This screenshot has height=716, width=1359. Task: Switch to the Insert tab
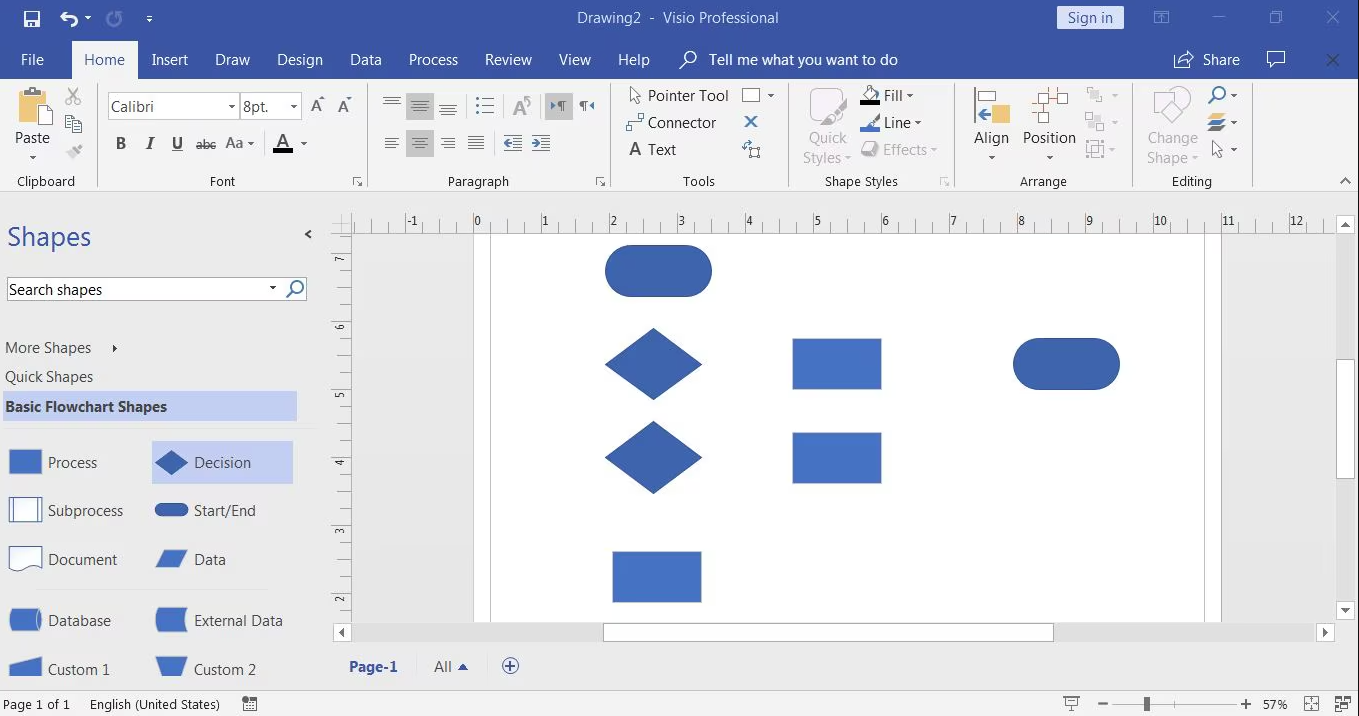coord(170,60)
